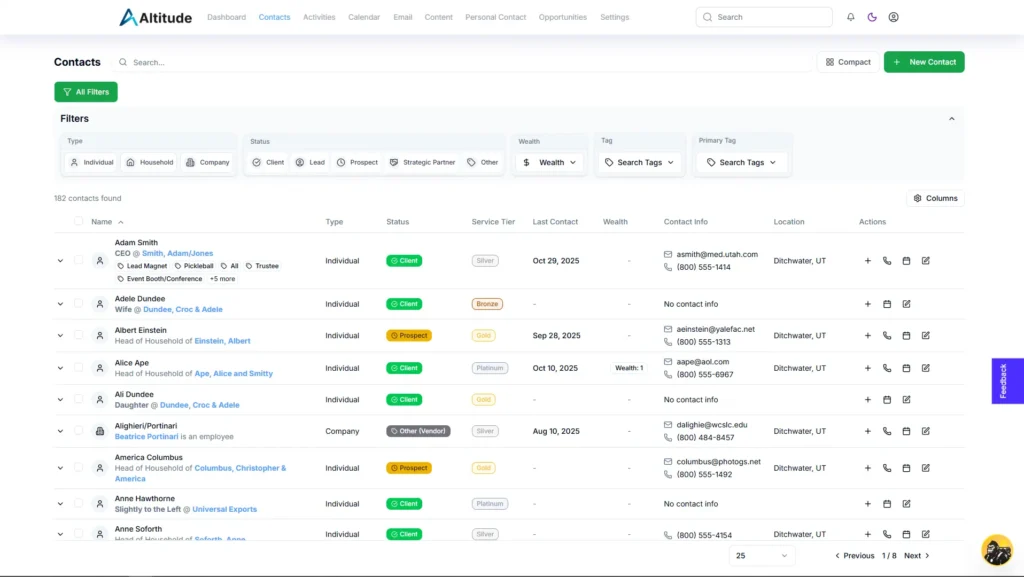The image size is (1024, 577).
Task: Expand the Primary Tag Search Tags dropdown
Action: click(x=741, y=162)
